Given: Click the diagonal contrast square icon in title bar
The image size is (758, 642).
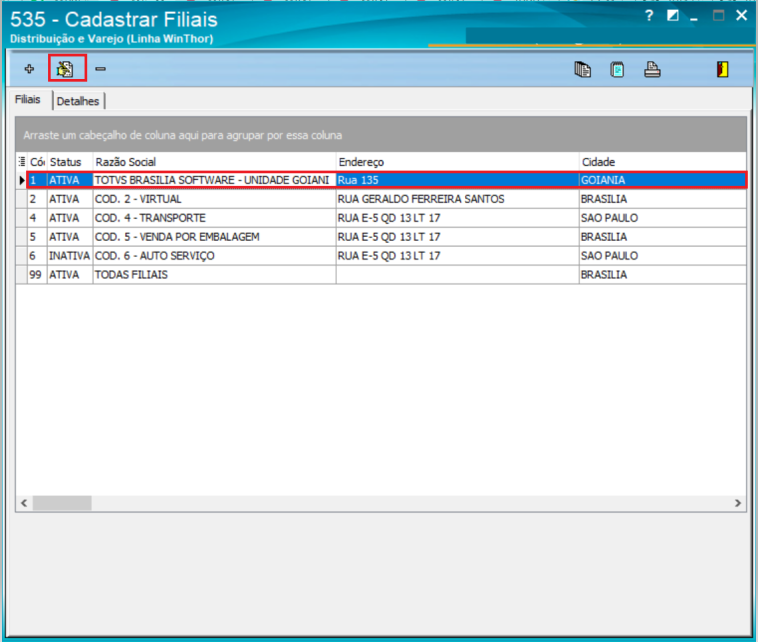Looking at the screenshot, I should point(672,16).
